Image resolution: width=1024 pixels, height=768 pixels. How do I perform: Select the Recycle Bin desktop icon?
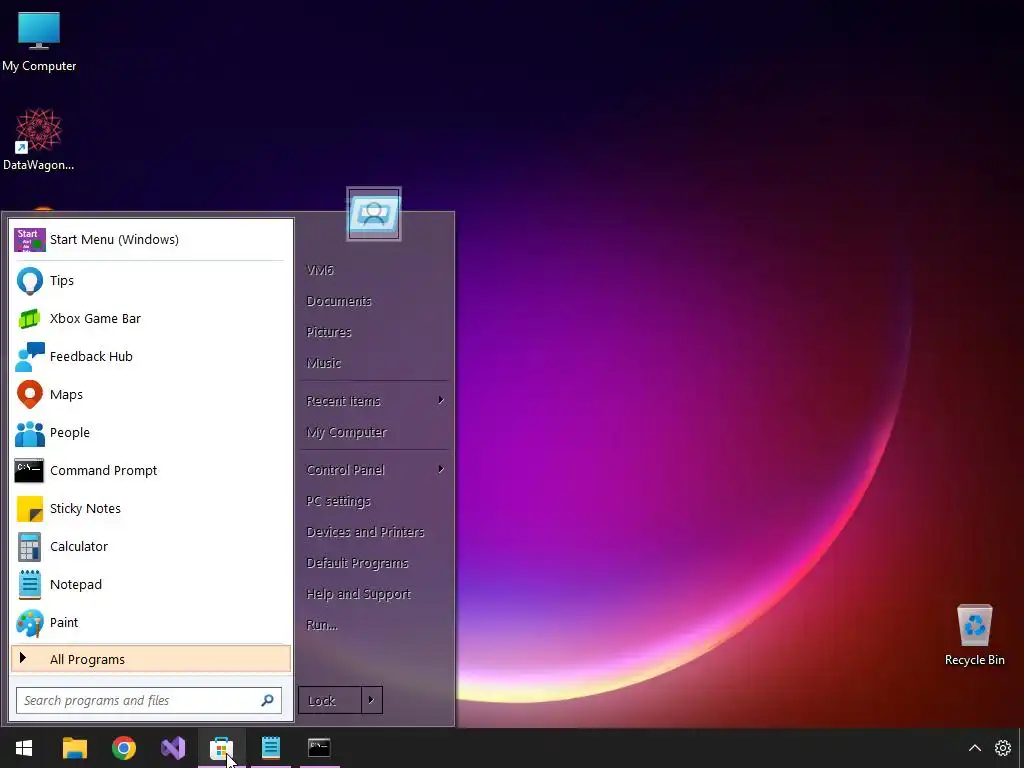(x=974, y=635)
